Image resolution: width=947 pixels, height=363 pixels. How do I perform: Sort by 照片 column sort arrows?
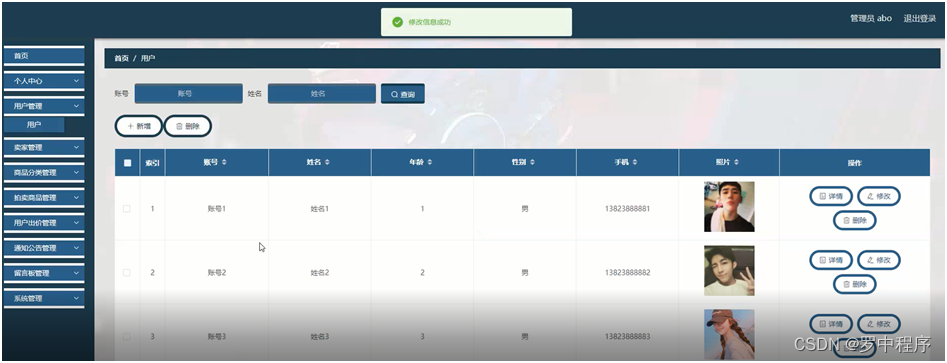point(737,162)
